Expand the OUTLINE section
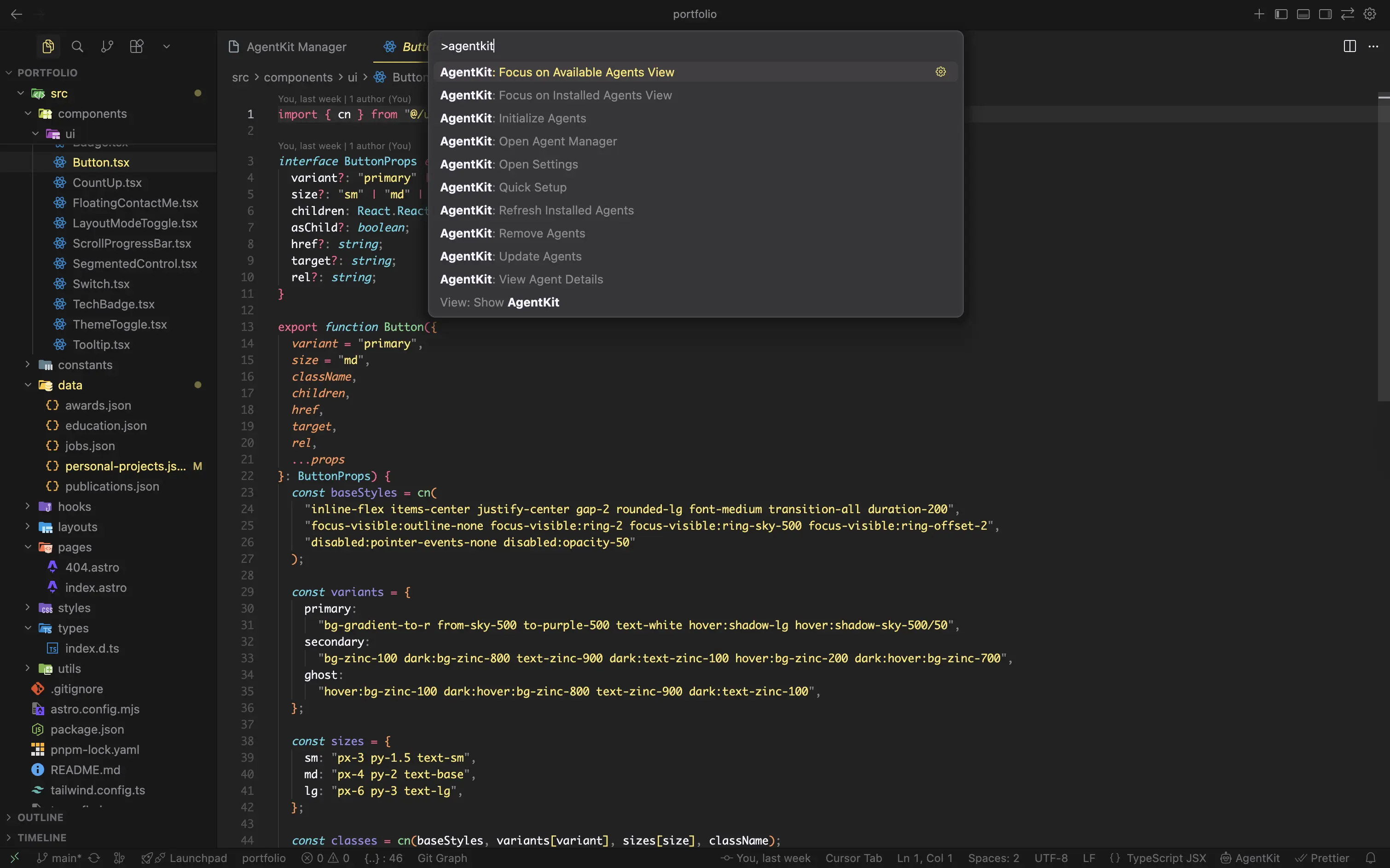 109,817
